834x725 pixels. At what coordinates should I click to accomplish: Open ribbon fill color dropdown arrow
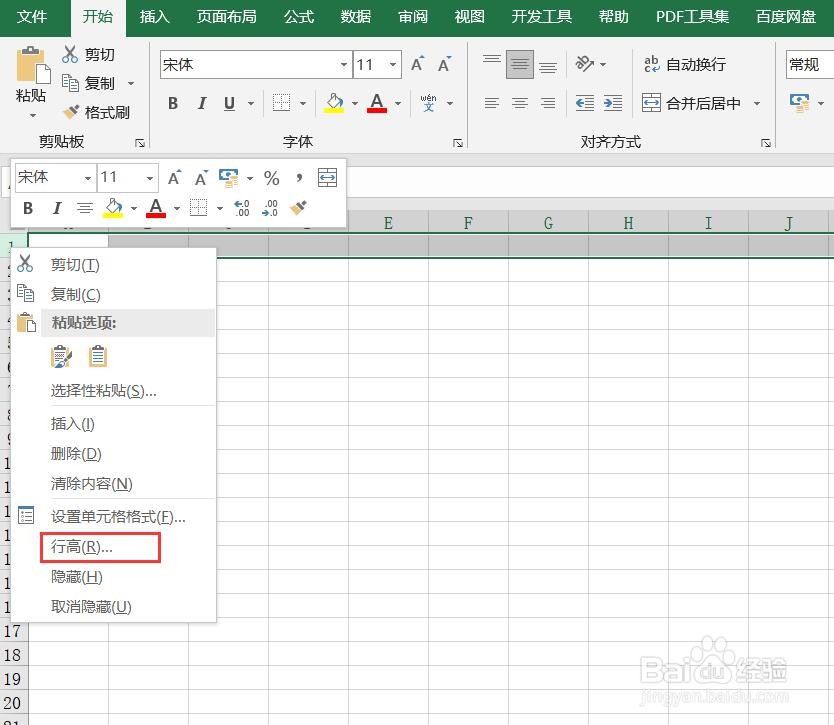point(355,104)
